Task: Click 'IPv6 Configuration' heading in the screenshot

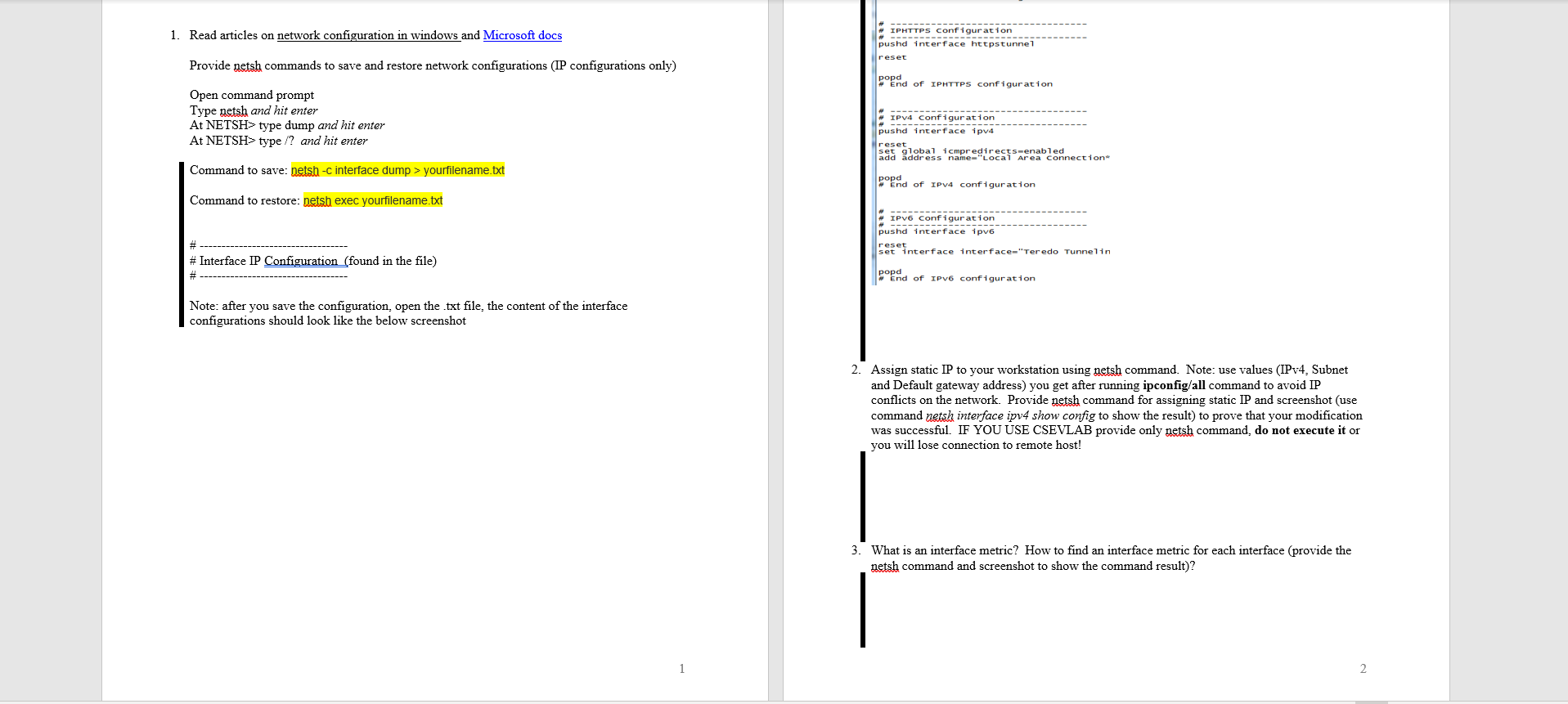Action: pos(942,218)
